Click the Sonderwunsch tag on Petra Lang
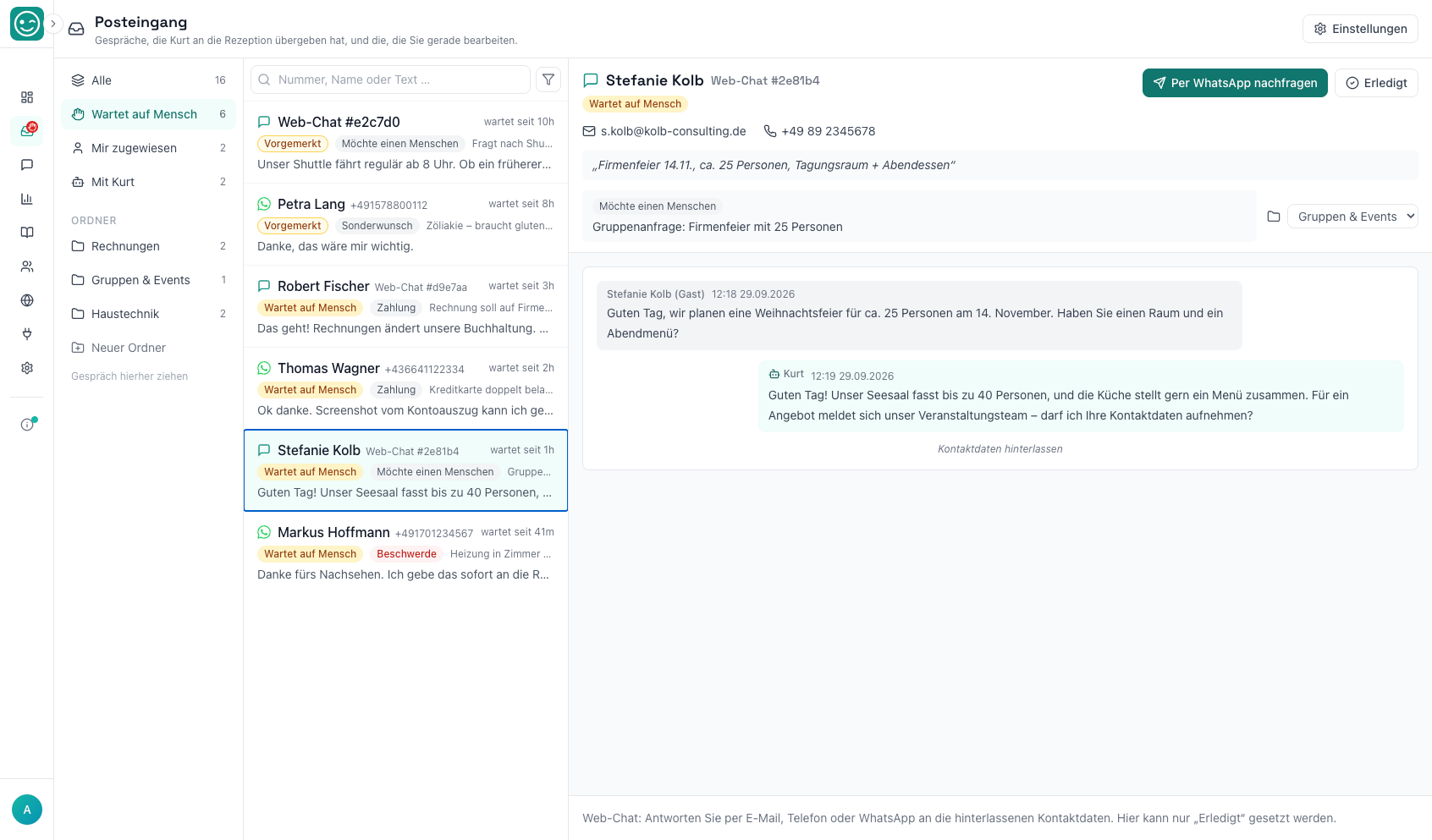 pyautogui.click(x=377, y=226)
